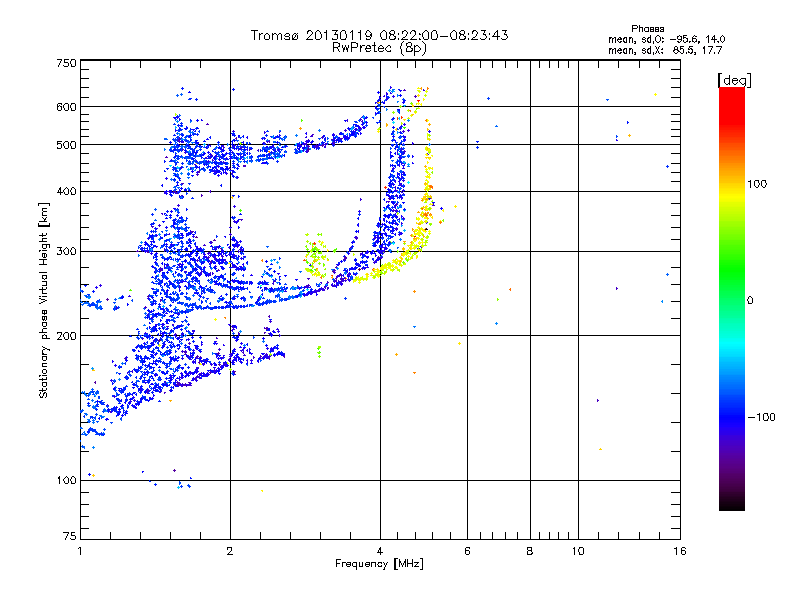Click the y-axis tick label '500'
The height and width of the screenshot is (600, 800).
(x=66, y=145)
